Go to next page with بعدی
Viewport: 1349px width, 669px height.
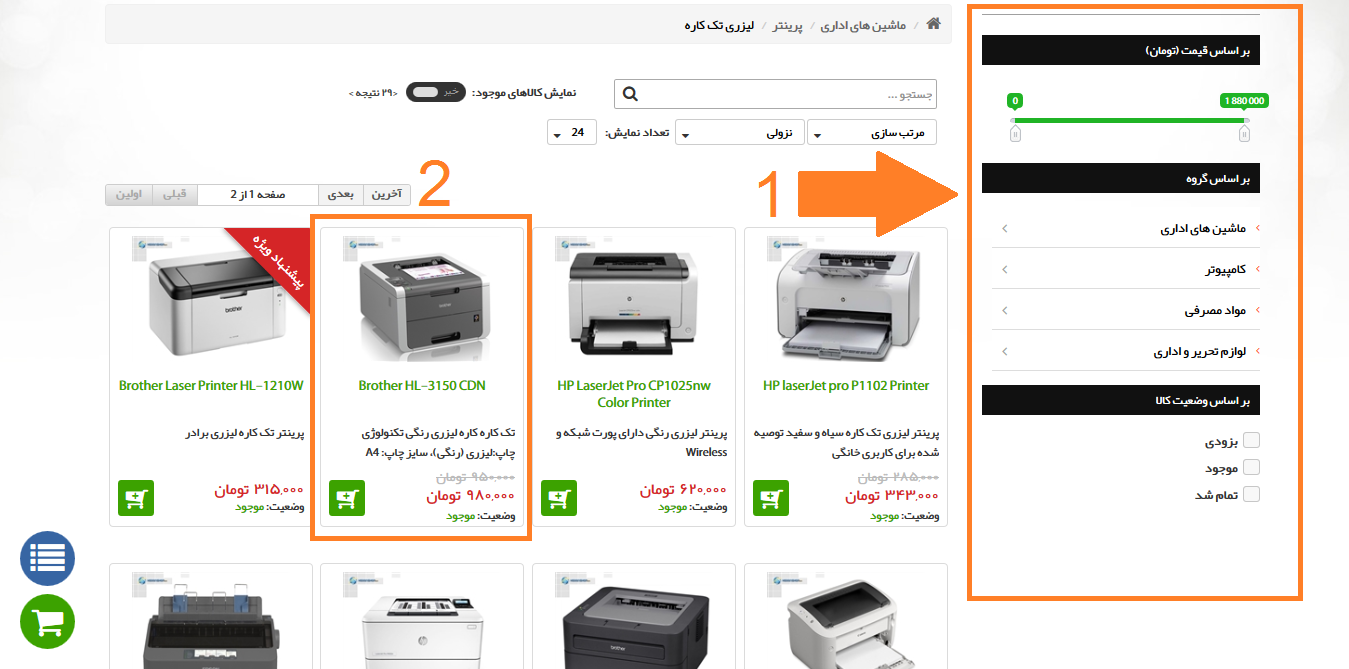click(340, 194)
